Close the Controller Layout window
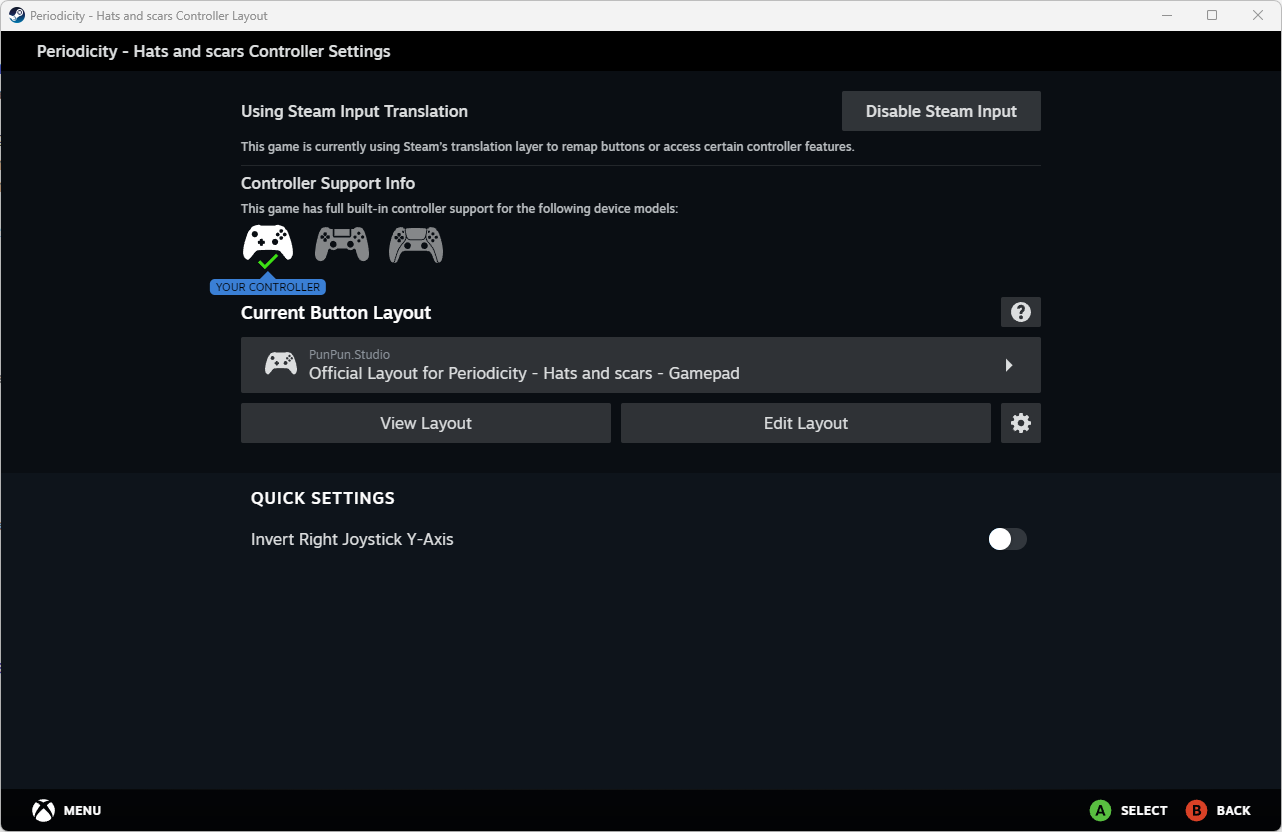Viewport: 1282px width, 832px height. 1258,15
